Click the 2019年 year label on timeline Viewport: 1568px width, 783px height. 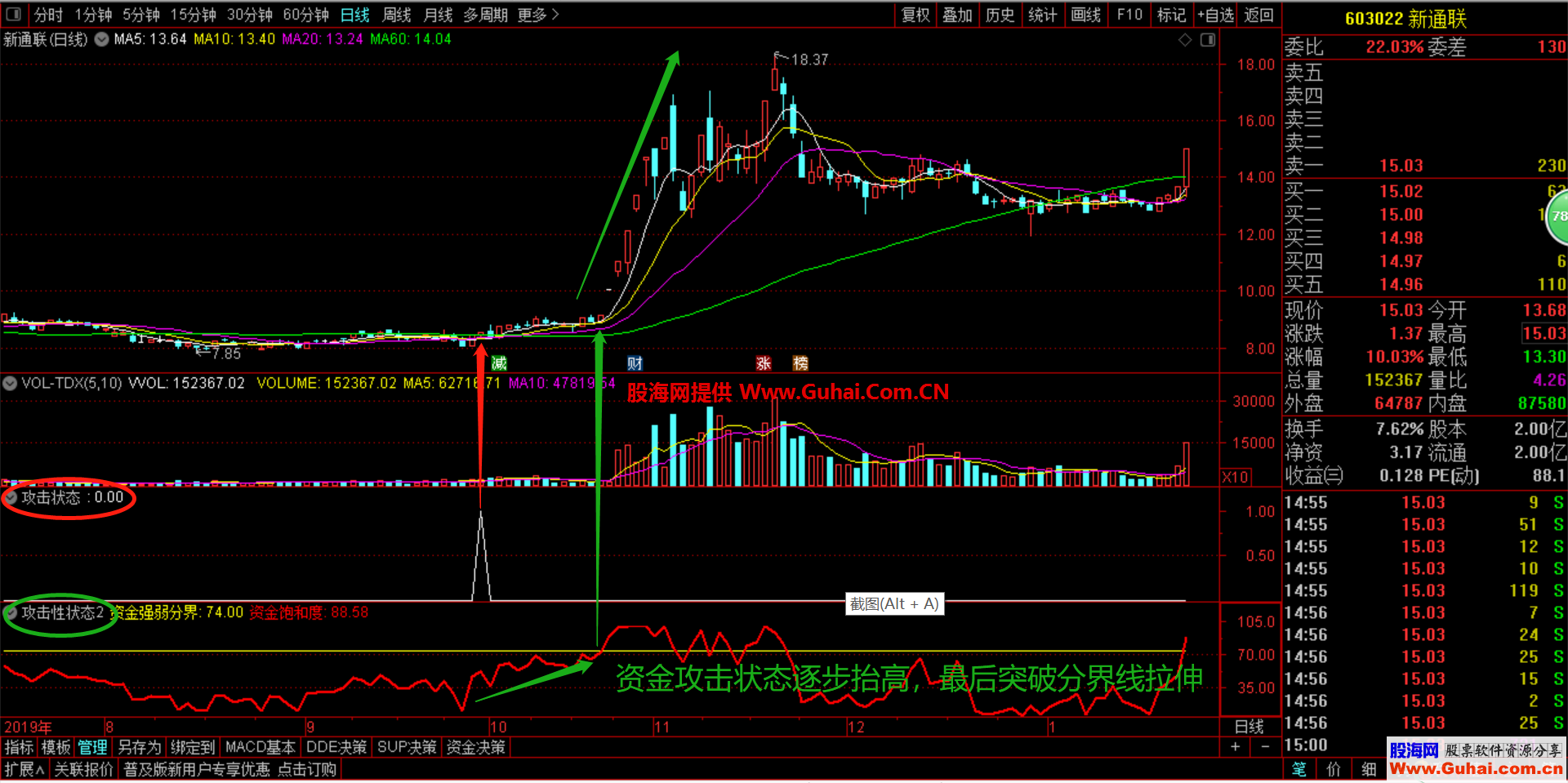pyautogui.click(x=28, y=727)
